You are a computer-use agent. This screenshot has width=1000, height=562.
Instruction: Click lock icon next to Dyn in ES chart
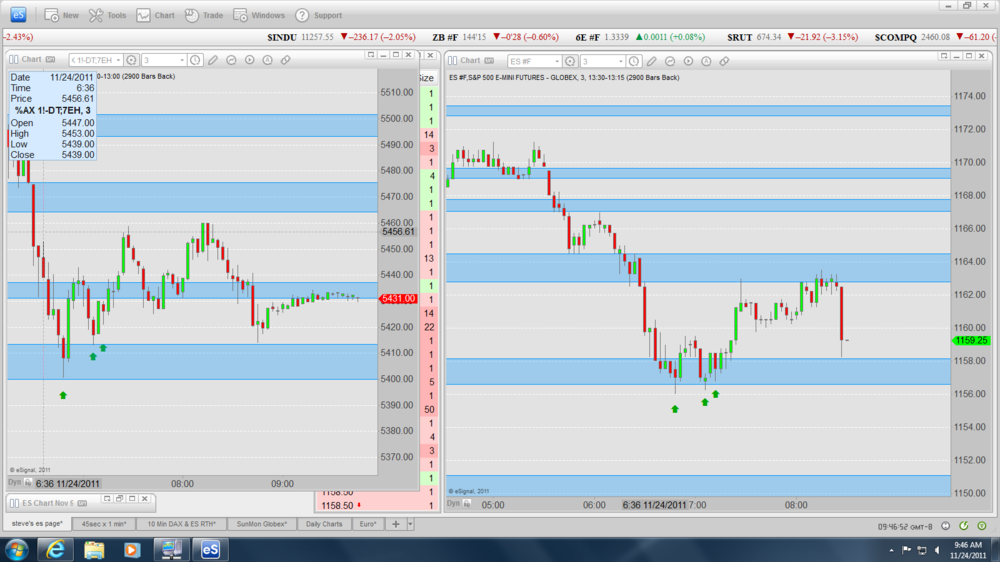click(467, 504)
